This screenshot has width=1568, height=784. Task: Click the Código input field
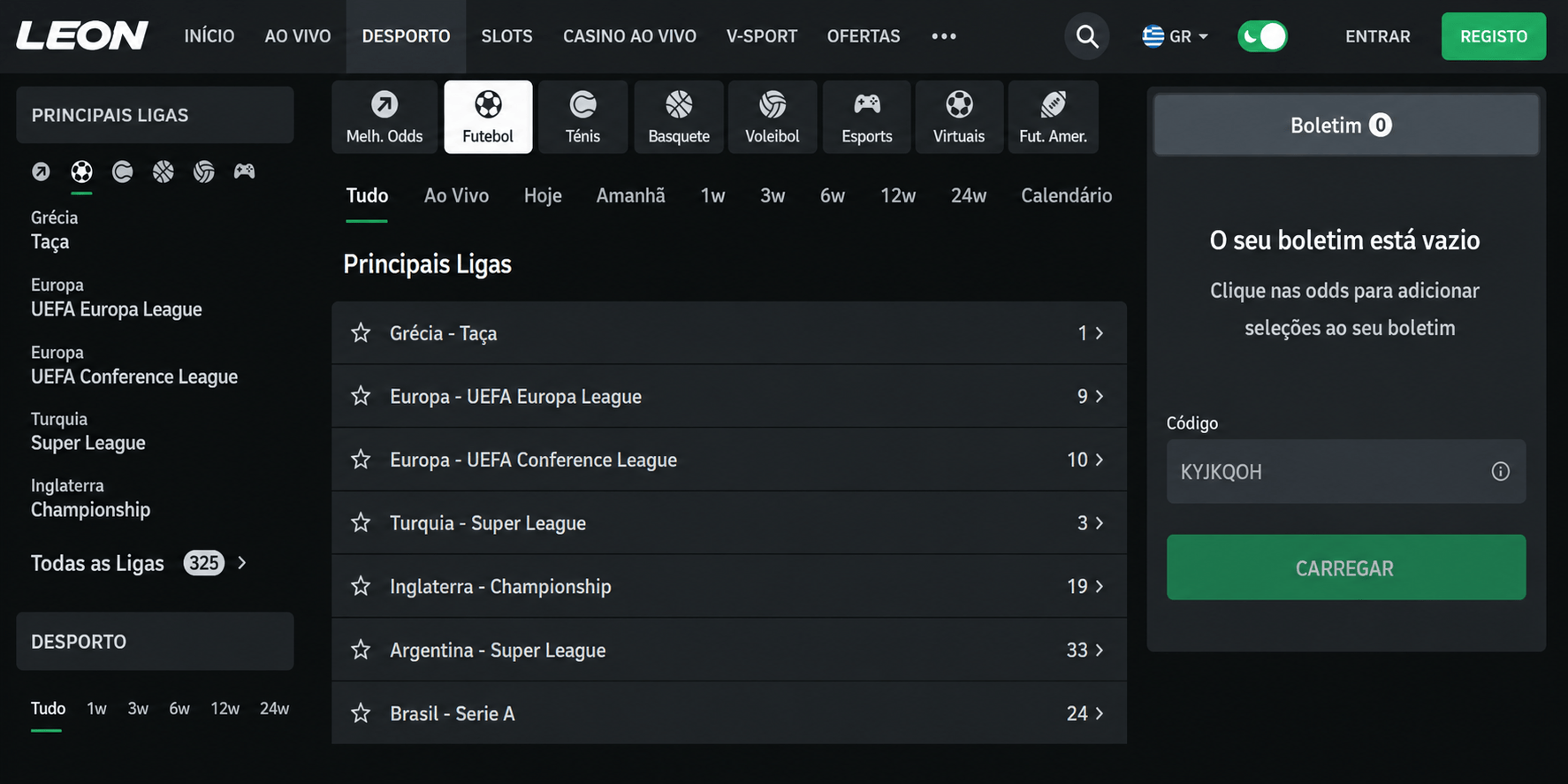coord(1345,471)
